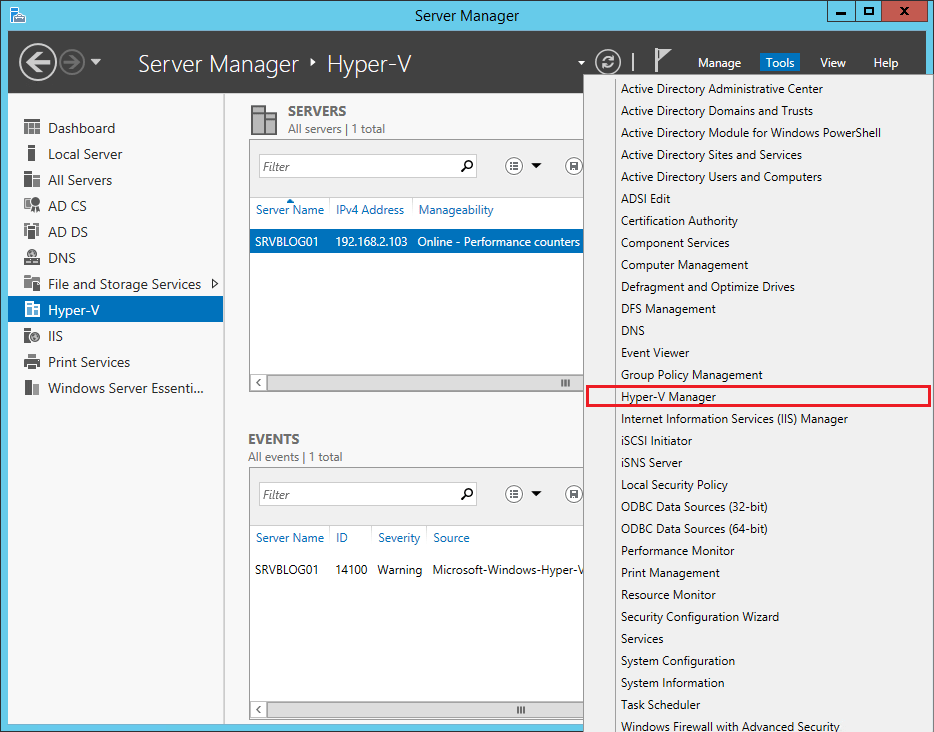This screenshot has width=934, height=732.
Task: Launch Hyper-V Manager from Tools menu
Action: 668,396
